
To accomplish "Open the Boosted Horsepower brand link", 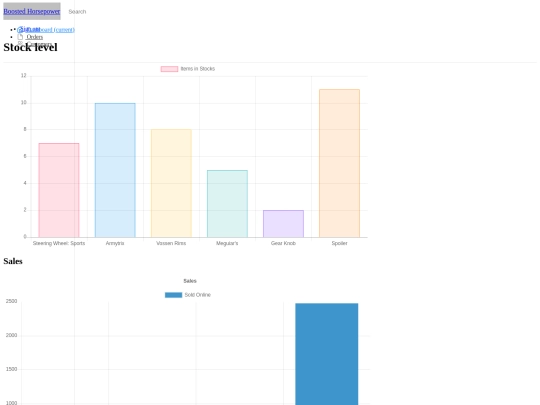I will [x=32, y=11].
